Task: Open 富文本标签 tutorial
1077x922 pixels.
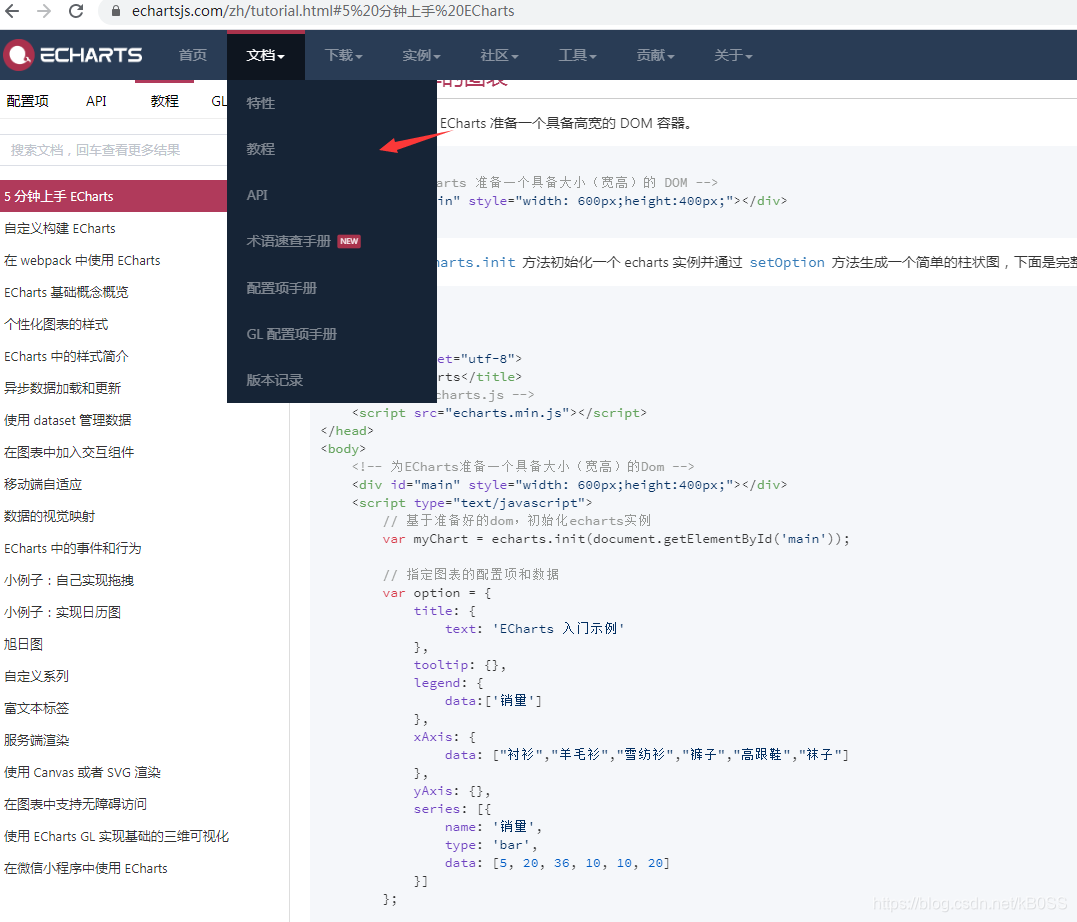Action: (36, 708)
